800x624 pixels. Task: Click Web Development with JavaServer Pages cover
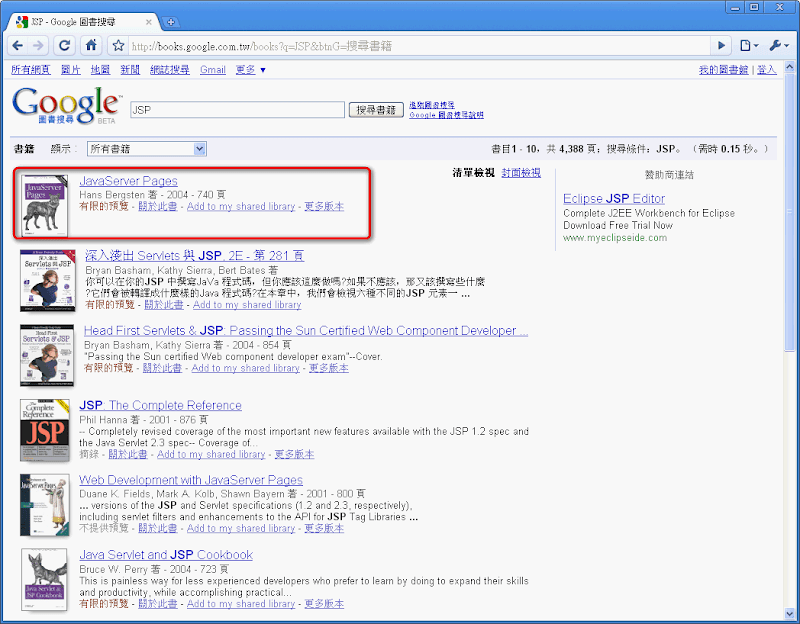[44, 505]
